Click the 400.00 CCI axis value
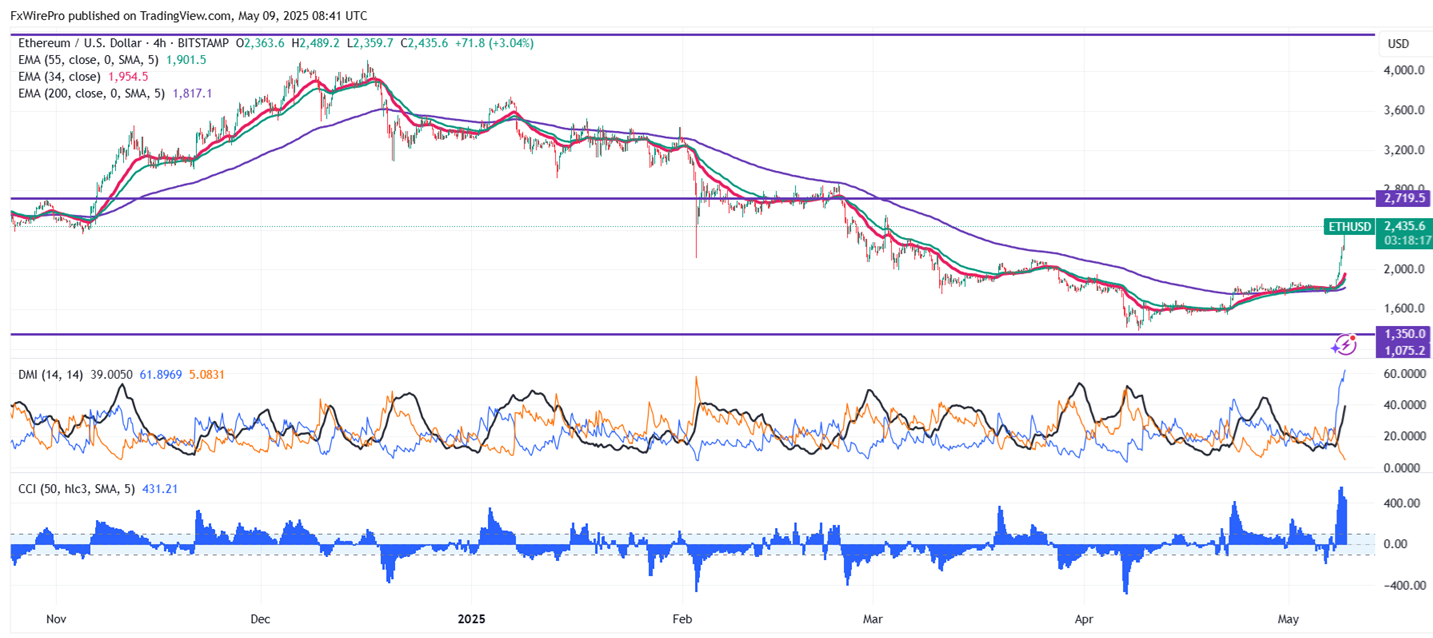Image resolution: width=1433 pixels, height=638 pixels. (1403, 503)
